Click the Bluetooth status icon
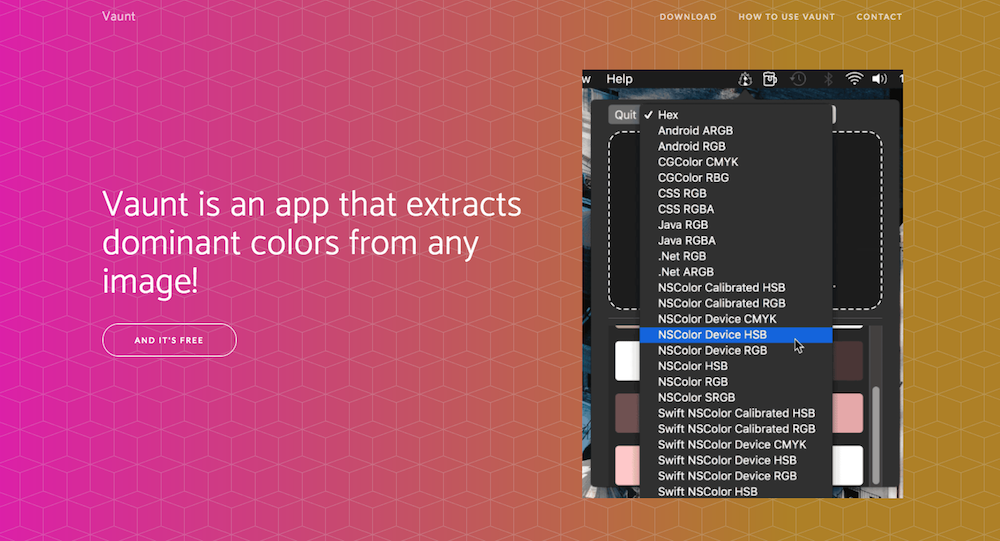Image resolution: width=1000 pixels, height=541 pixels. click(827, 79)
